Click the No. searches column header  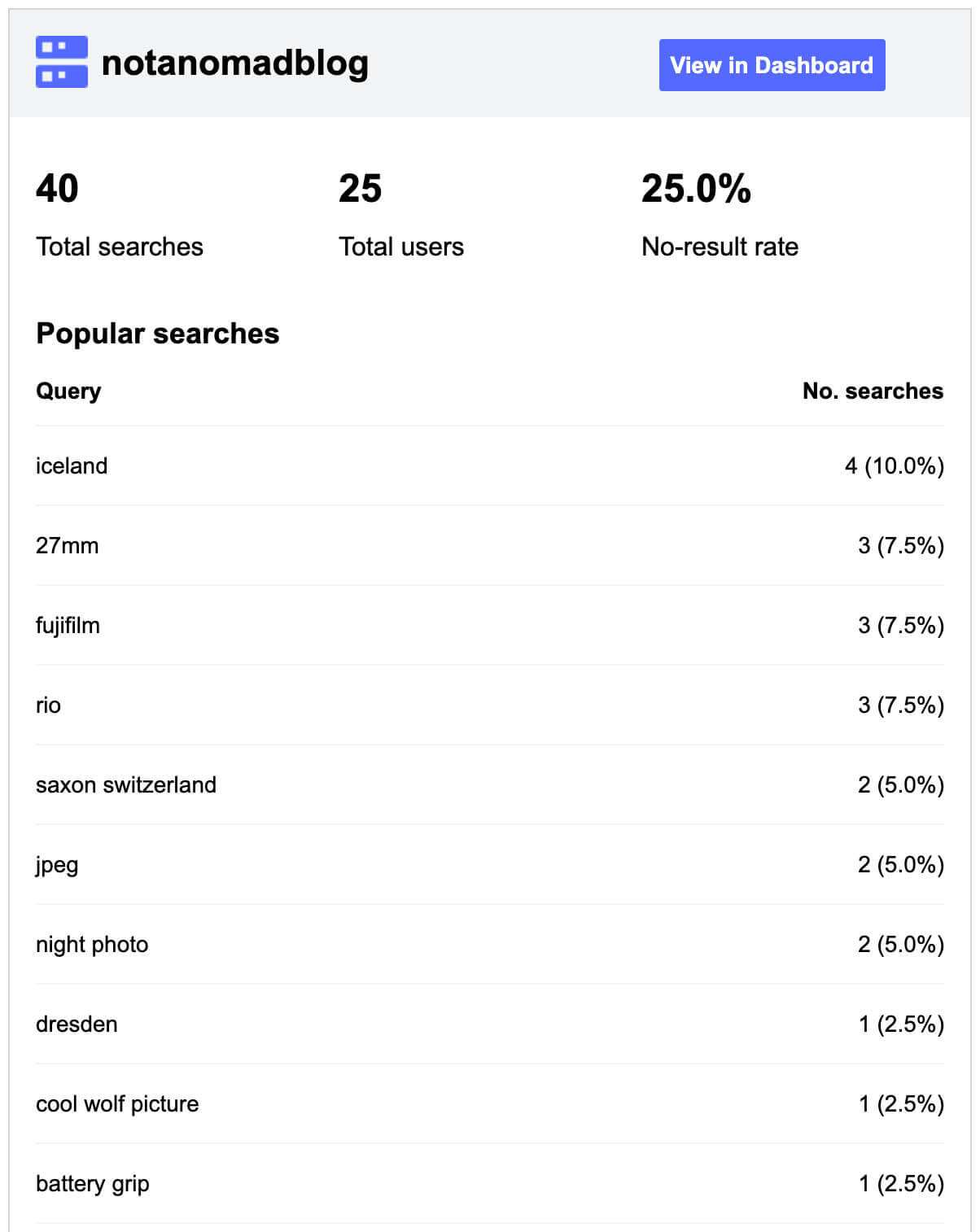click(873, 391)
